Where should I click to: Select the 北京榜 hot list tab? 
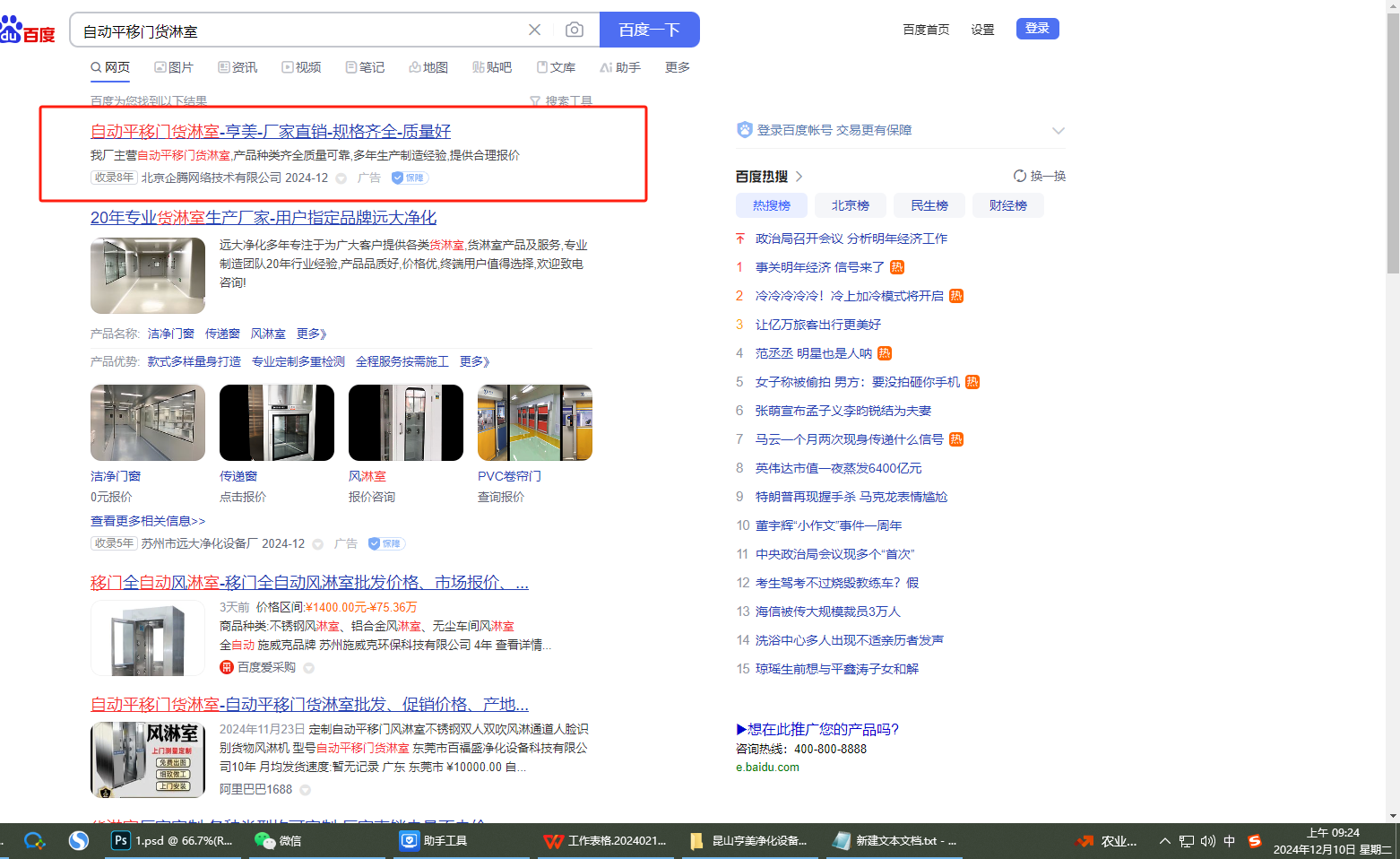851,205
